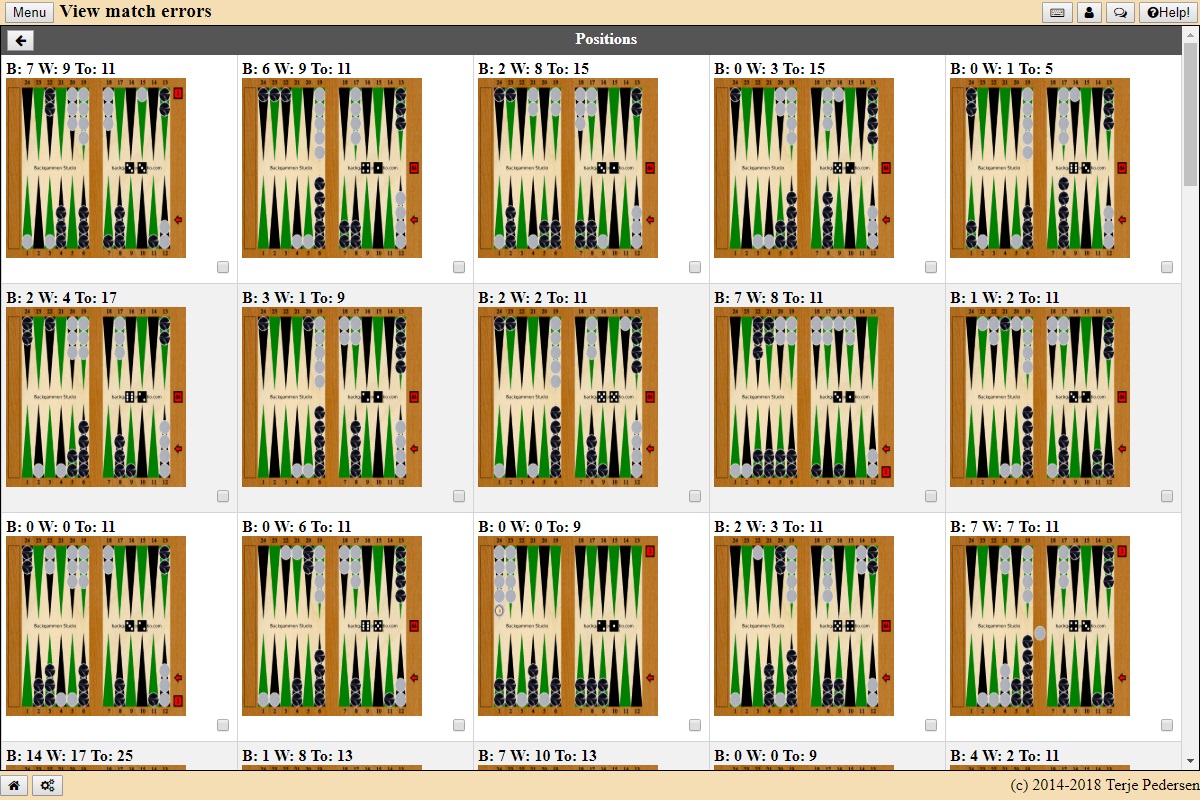Check the box for position B: 0 W: 6 To: 11

pos(459,725)
